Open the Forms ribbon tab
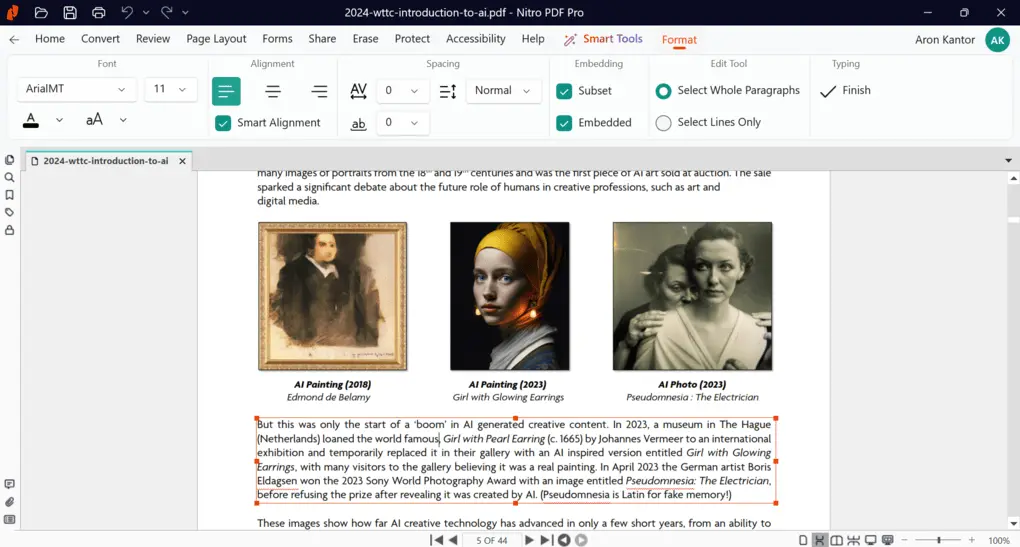Screen dimensions: 1020x547 [277, 39]
